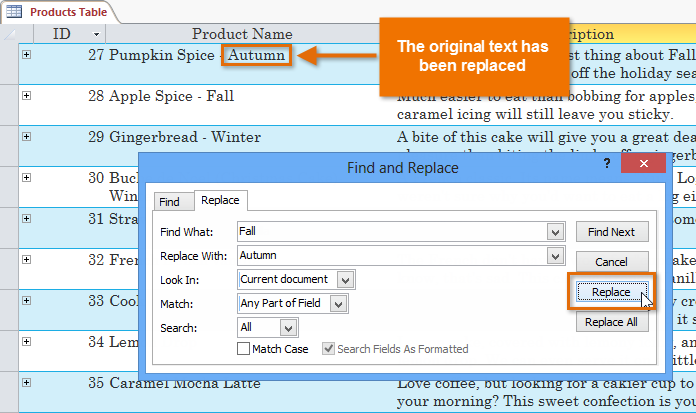Click the 'Apple Spice - Fall' cell
Image resolution: width=696 pixels, height=413 pixels.
tap(172, 96)
